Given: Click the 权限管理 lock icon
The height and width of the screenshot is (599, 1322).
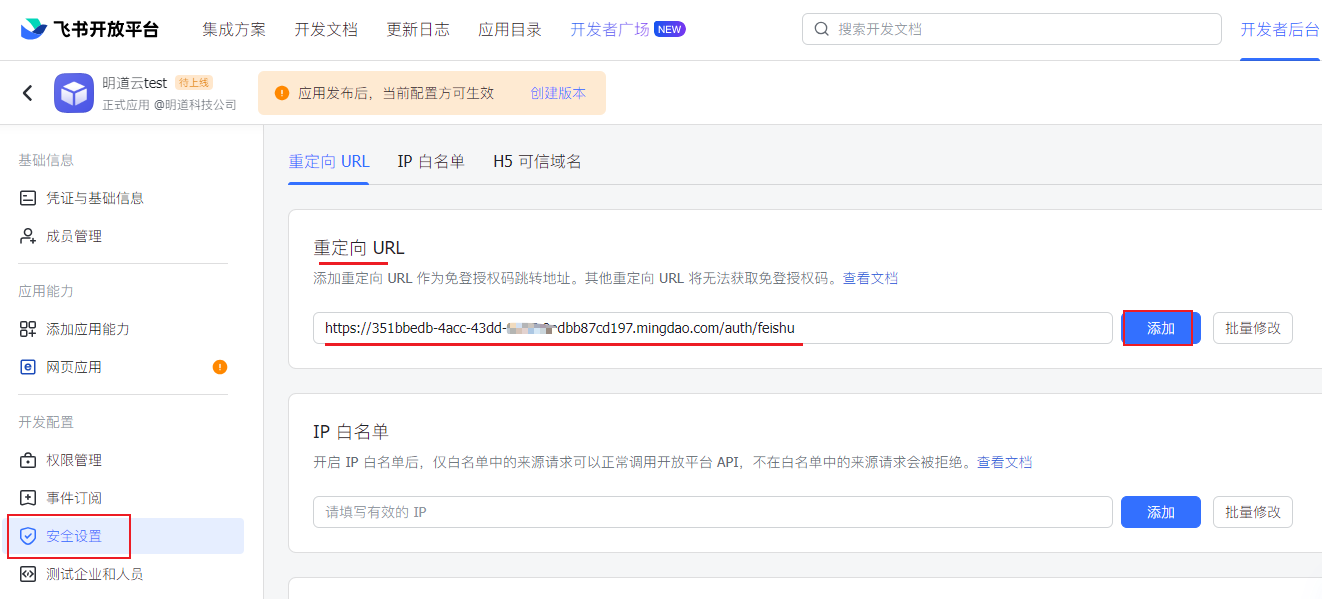Looking at the screenshot, I should [x=28, y=460].
